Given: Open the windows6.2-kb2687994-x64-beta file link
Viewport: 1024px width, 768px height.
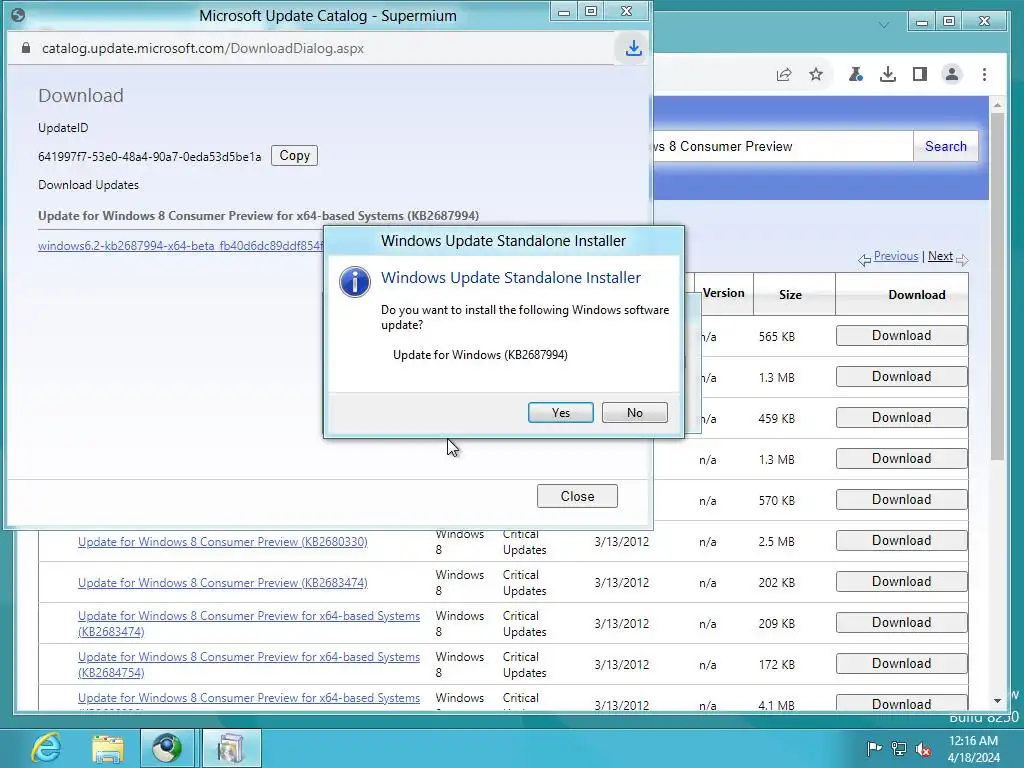Looking at the screenshot, I should click(x=180, y=246).
